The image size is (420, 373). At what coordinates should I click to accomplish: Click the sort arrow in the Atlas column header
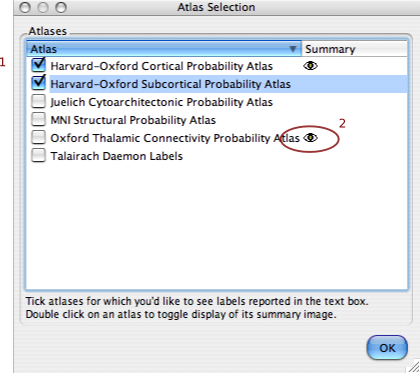[293, 49]
